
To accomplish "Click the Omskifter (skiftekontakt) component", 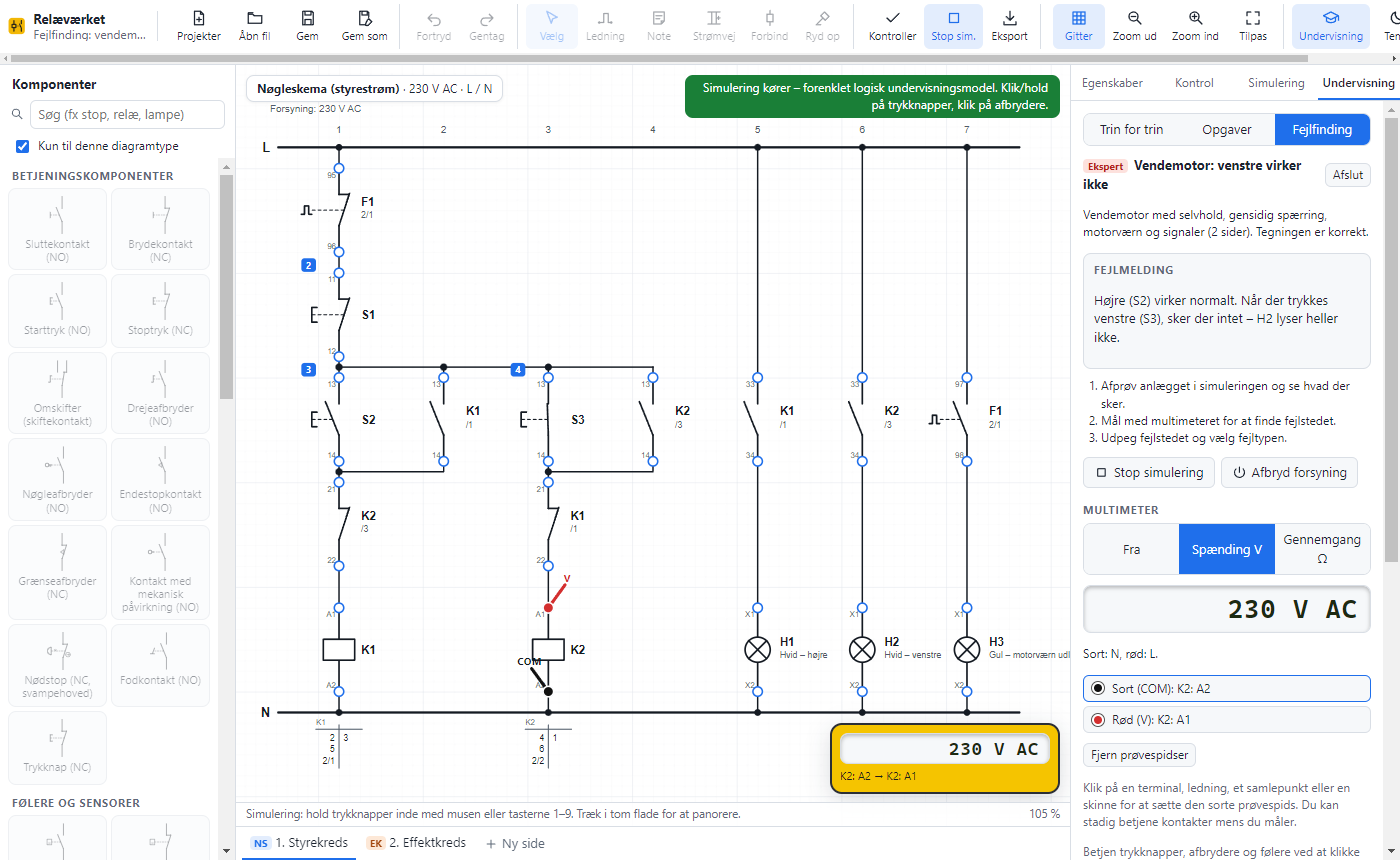I will [x=57, y=392].
